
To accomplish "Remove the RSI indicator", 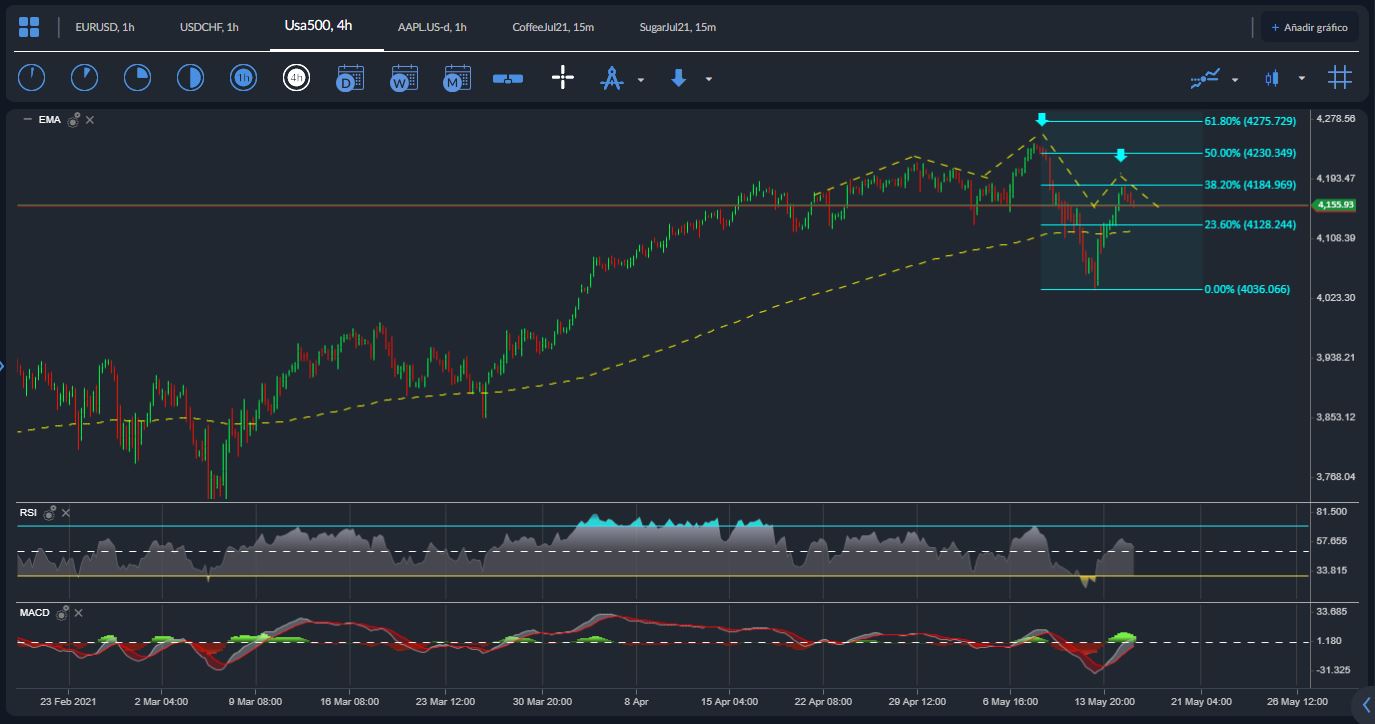I will coord(66,513).
